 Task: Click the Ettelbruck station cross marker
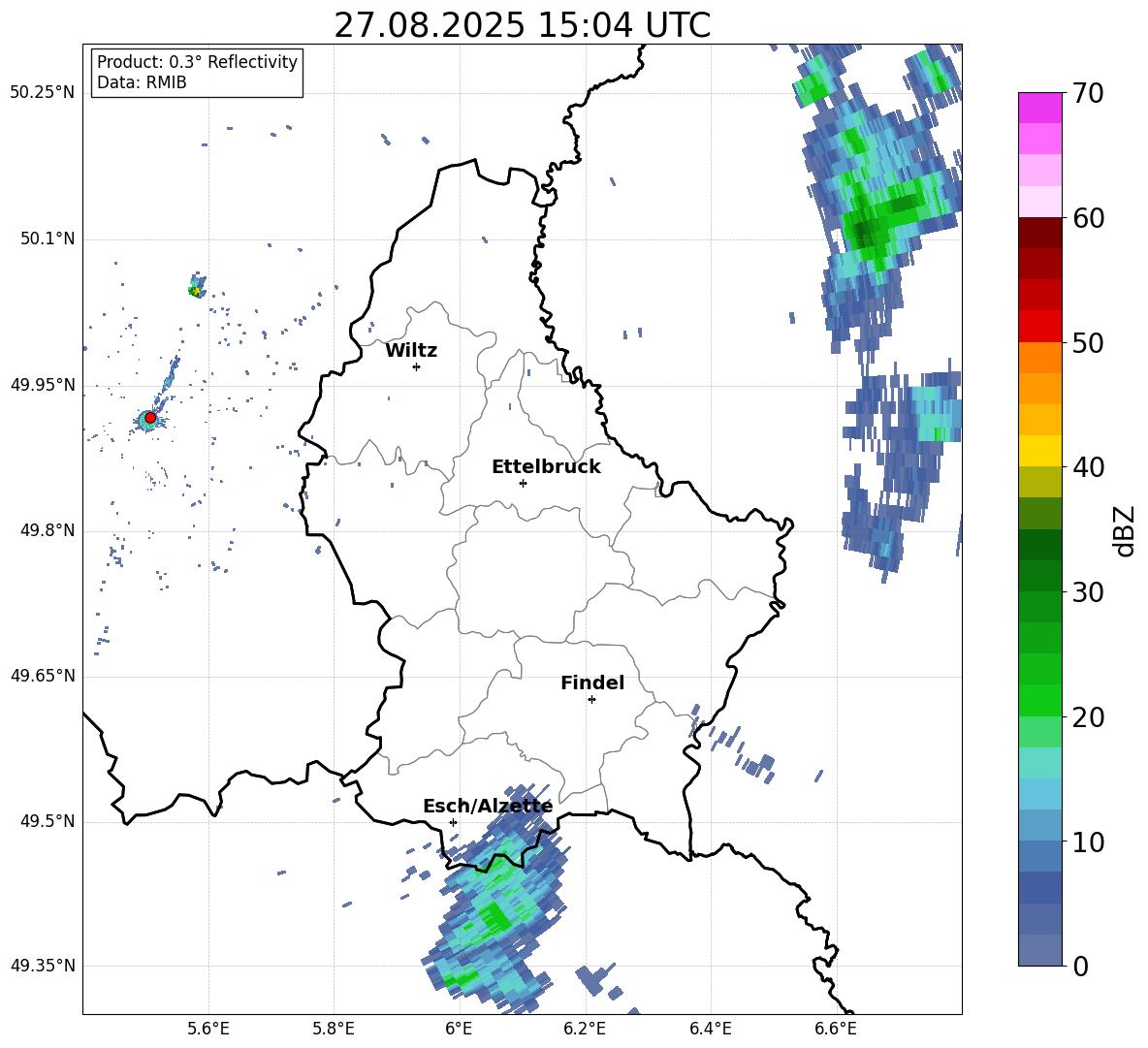pos(523,483)
